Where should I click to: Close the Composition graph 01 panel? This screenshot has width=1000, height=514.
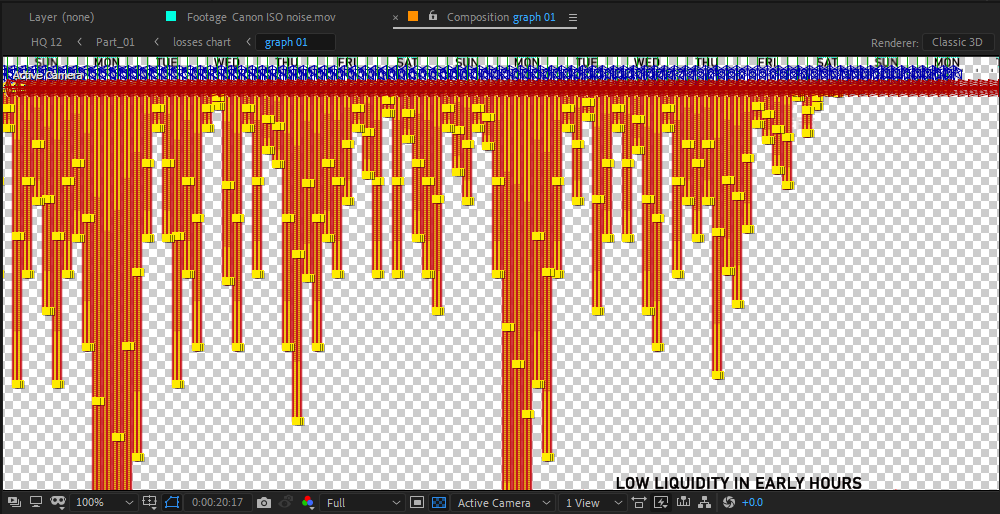[x=395, y=17]
